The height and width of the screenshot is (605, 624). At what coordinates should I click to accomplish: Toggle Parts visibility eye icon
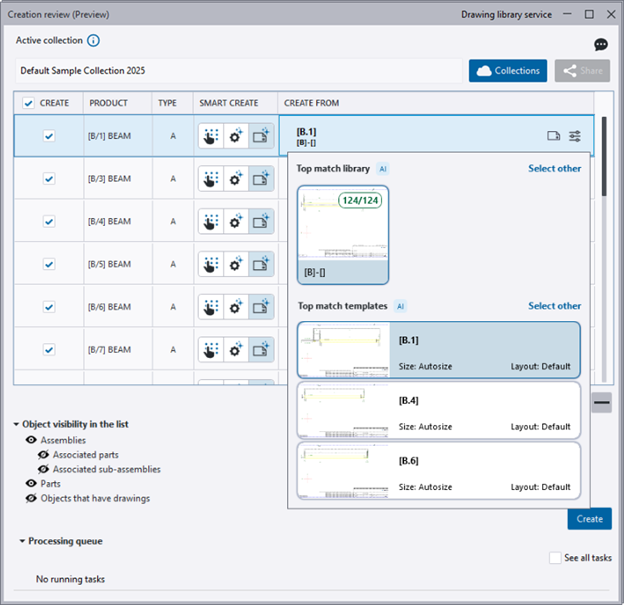tap(31, 483)
